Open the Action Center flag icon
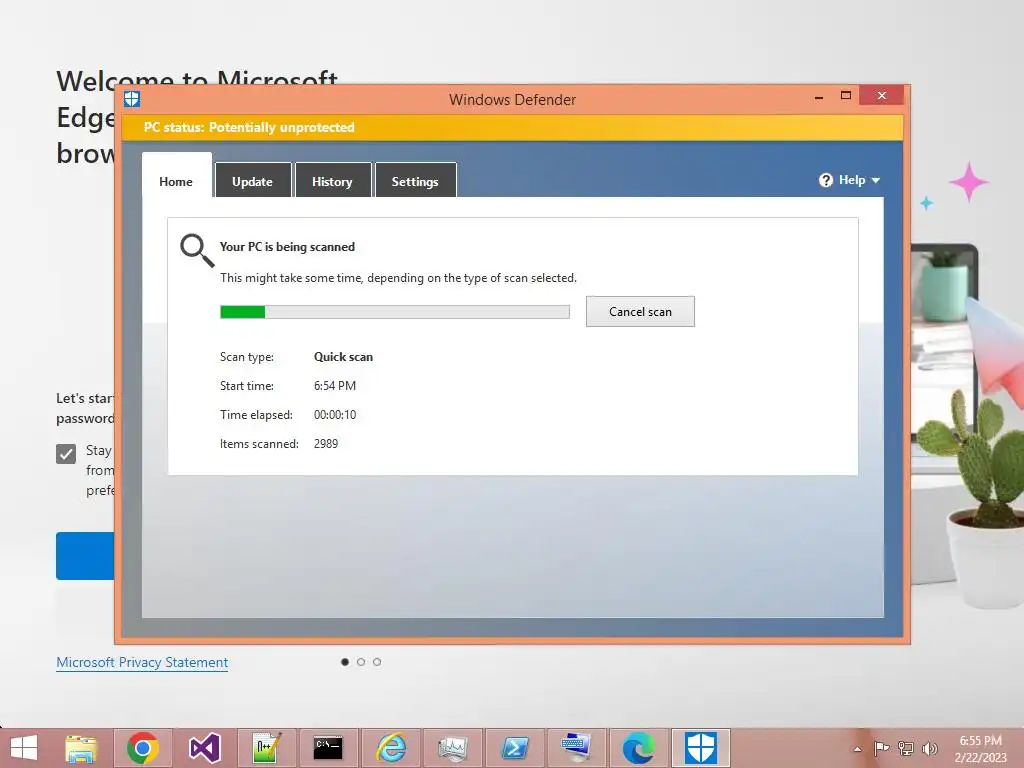The image size is (1024, 768). pyautogui.click(x=881, y=748)
